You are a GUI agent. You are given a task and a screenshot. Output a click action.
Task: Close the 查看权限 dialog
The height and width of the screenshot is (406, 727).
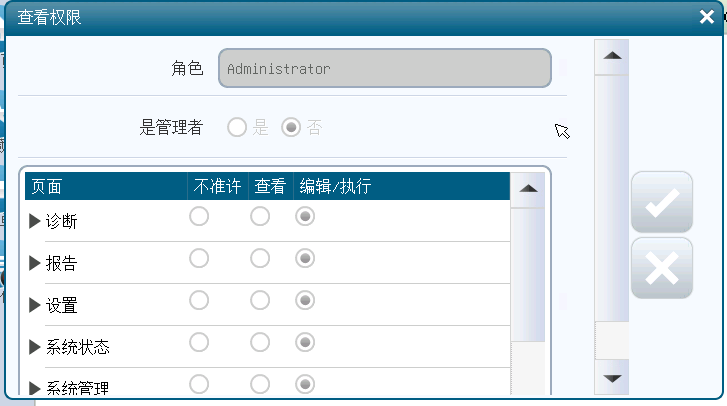(706, 17)
